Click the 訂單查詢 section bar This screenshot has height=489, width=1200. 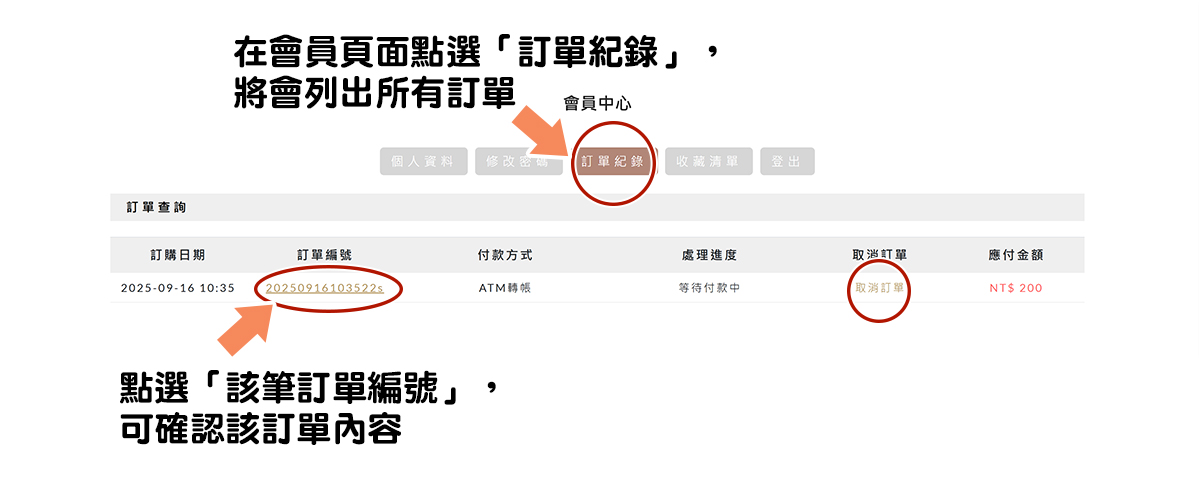[597, 207]
